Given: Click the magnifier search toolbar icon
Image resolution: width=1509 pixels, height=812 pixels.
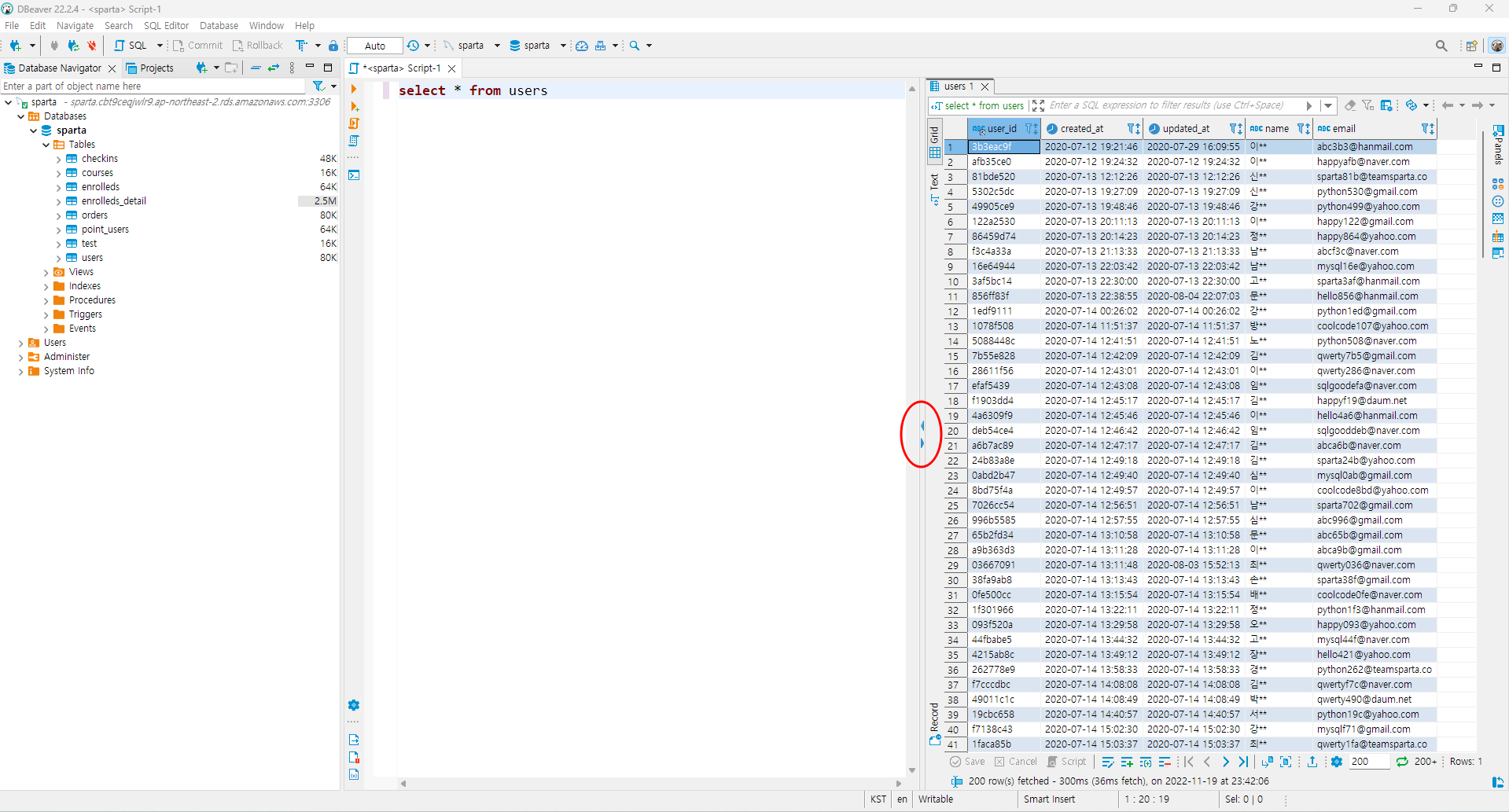Looking at the screenshot, I should coord(635,46).
